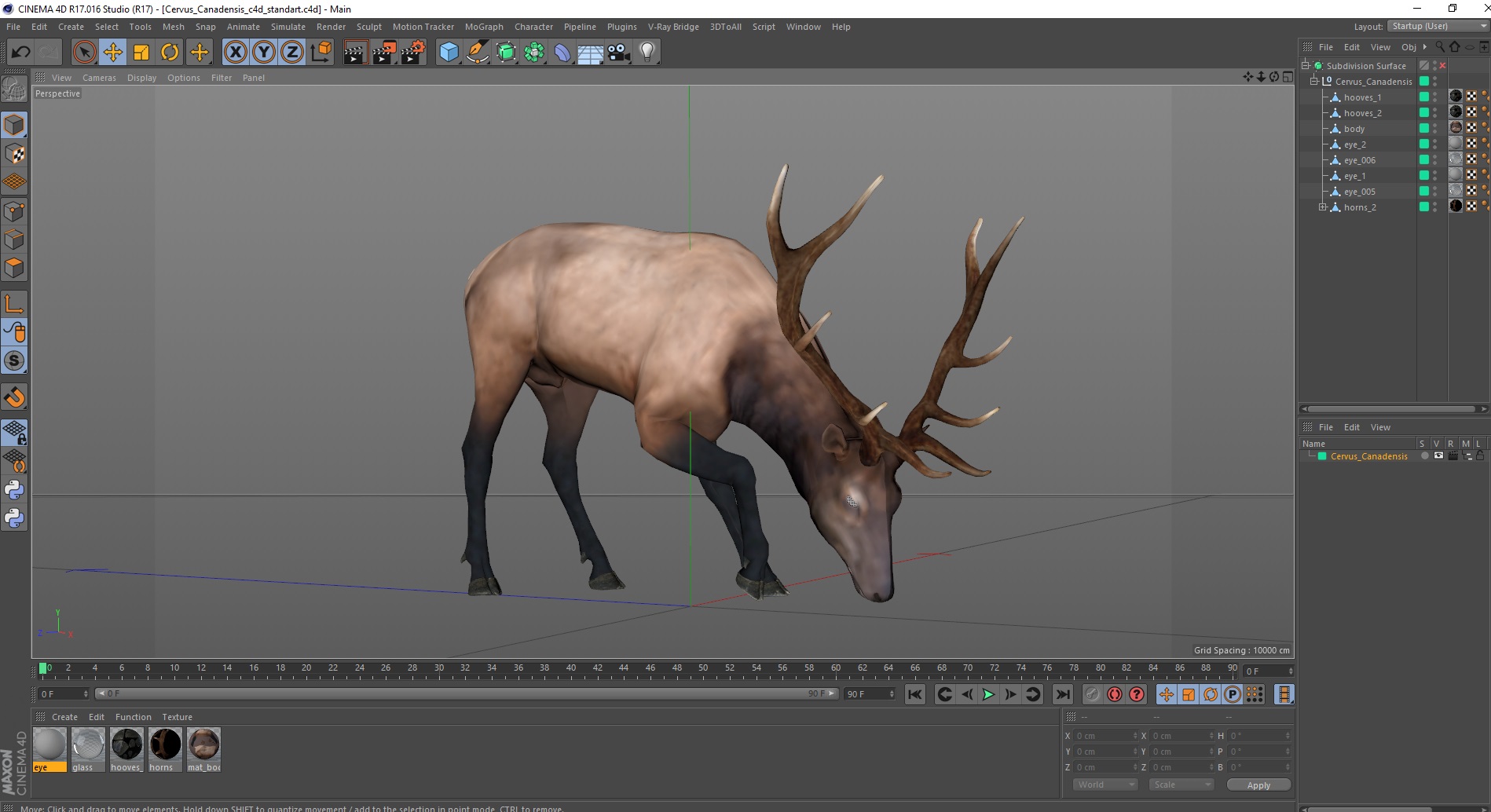Open the World coordinate dropdown
Image resolution: width=1491 pixels, height=812 pixels.
point(1105,785)
